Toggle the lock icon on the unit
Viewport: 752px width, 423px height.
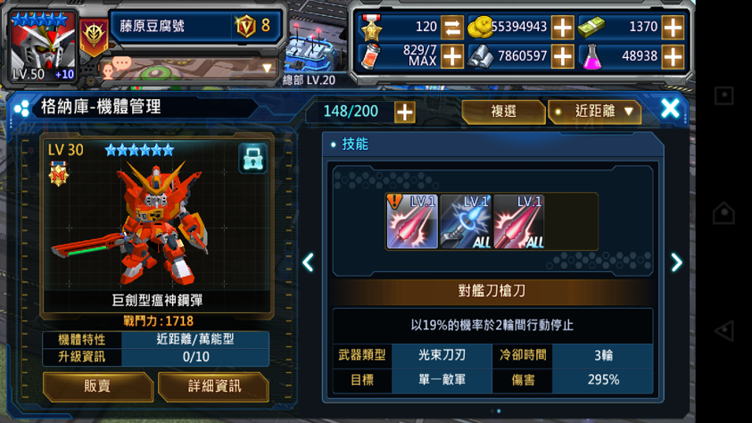pos(253,158)
